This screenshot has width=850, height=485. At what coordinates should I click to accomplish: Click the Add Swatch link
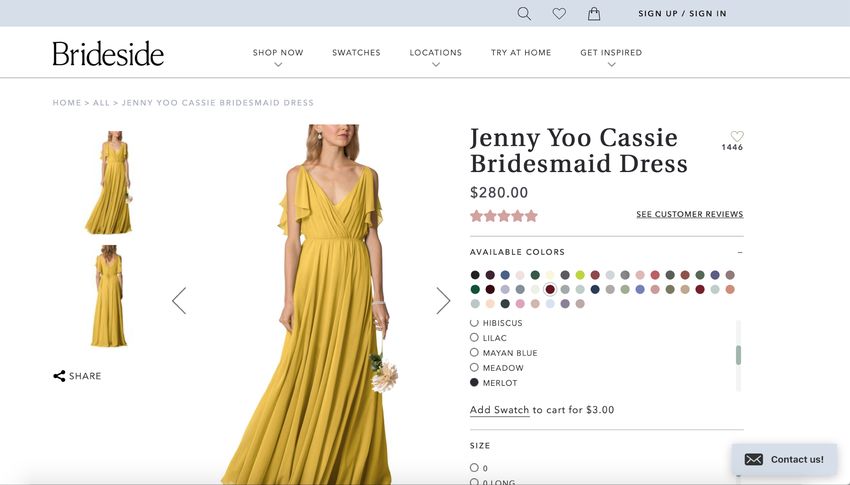click(499, 410)
